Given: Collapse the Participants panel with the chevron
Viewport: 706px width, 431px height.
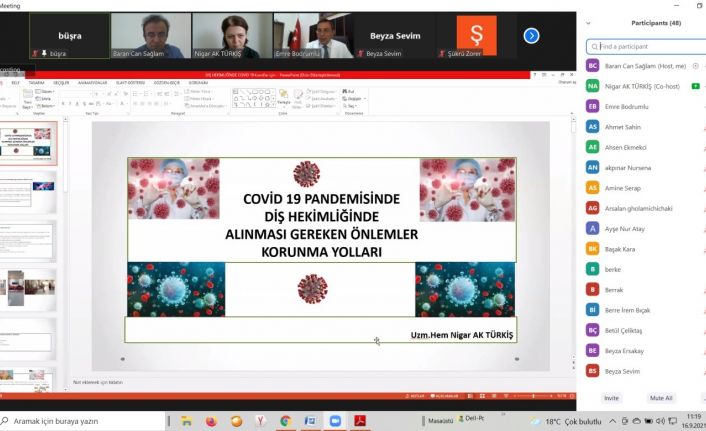Looking at the screenshot, I should click(591, 22).
